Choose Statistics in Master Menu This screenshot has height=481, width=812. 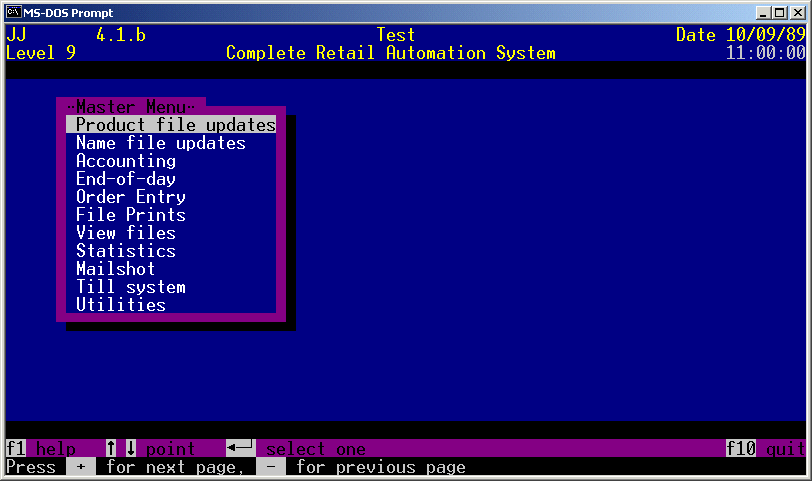point(125,251)
